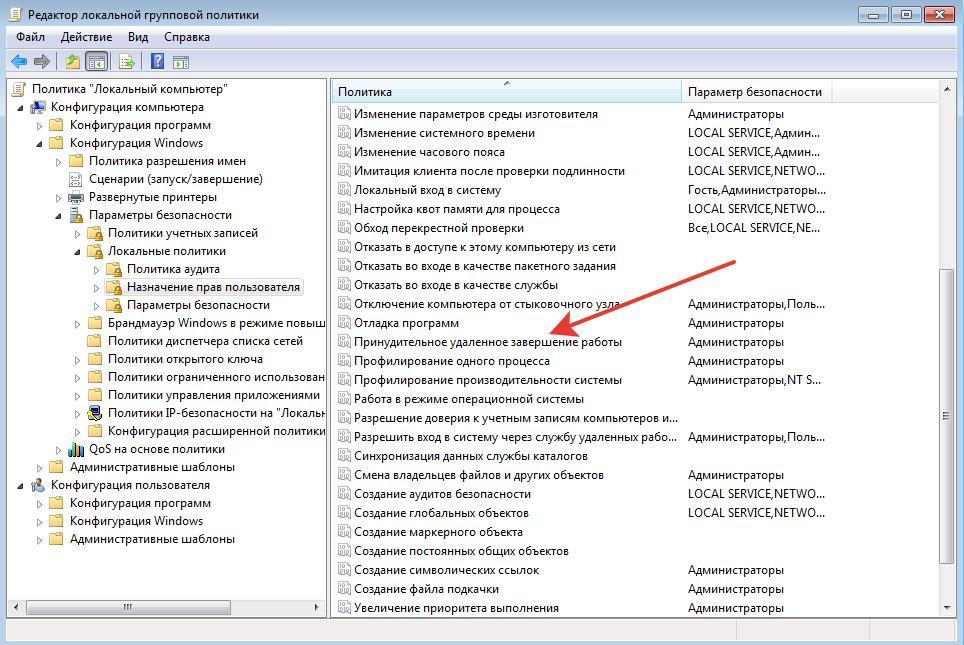
Task: Click the user icon of 'Конфигурация пользователя'
Action: pos(38,485)
